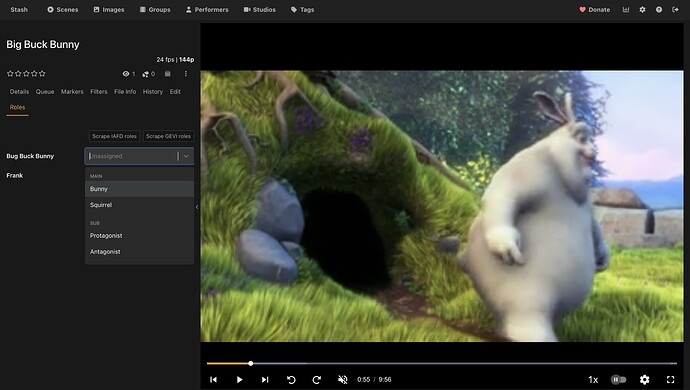This screenshot has width=690, height=390.
Task: Click the Donate heart button
Action: click(595, 10)
